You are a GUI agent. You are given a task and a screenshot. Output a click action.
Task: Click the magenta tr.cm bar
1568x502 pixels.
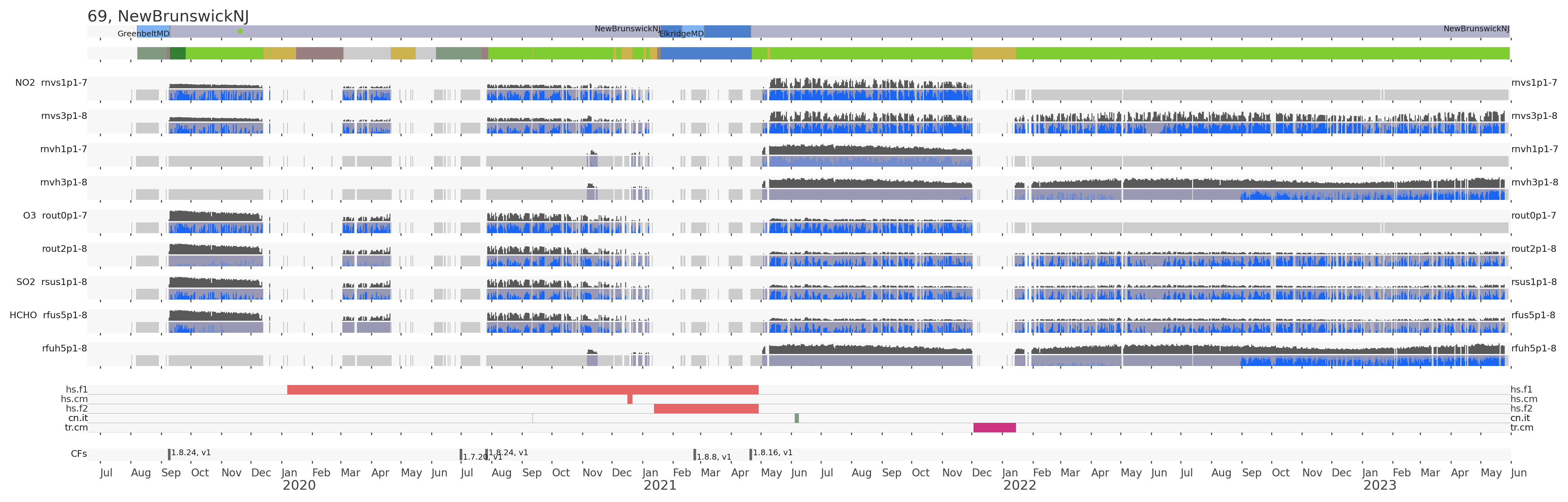tap(994, 427)
